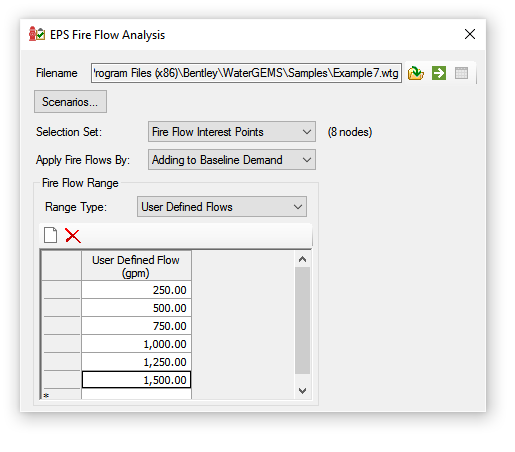Expand the Apply Fire Flows By dropdown
The height and width of the screenshot is (452, 515).
(x=232, y=160)
